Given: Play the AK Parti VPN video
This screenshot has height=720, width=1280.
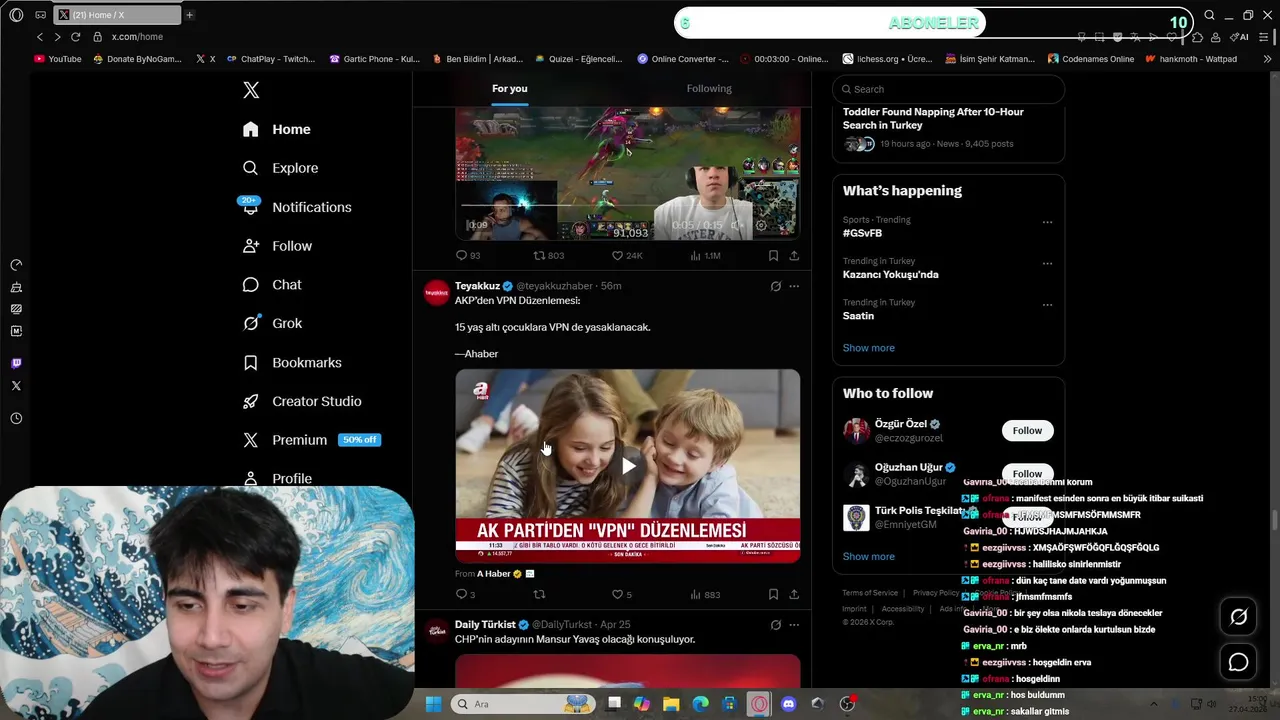Looking at the screenshot, I should click(628, 465).
